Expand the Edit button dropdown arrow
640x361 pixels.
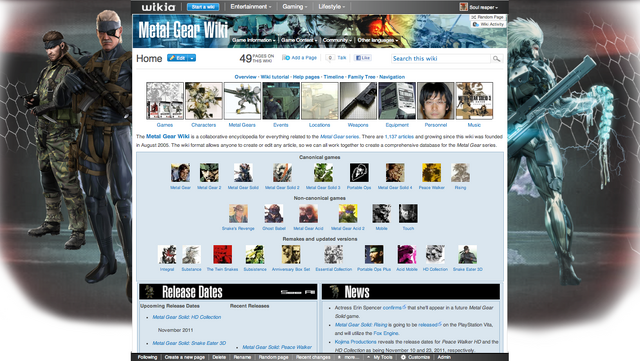(192, 58)
